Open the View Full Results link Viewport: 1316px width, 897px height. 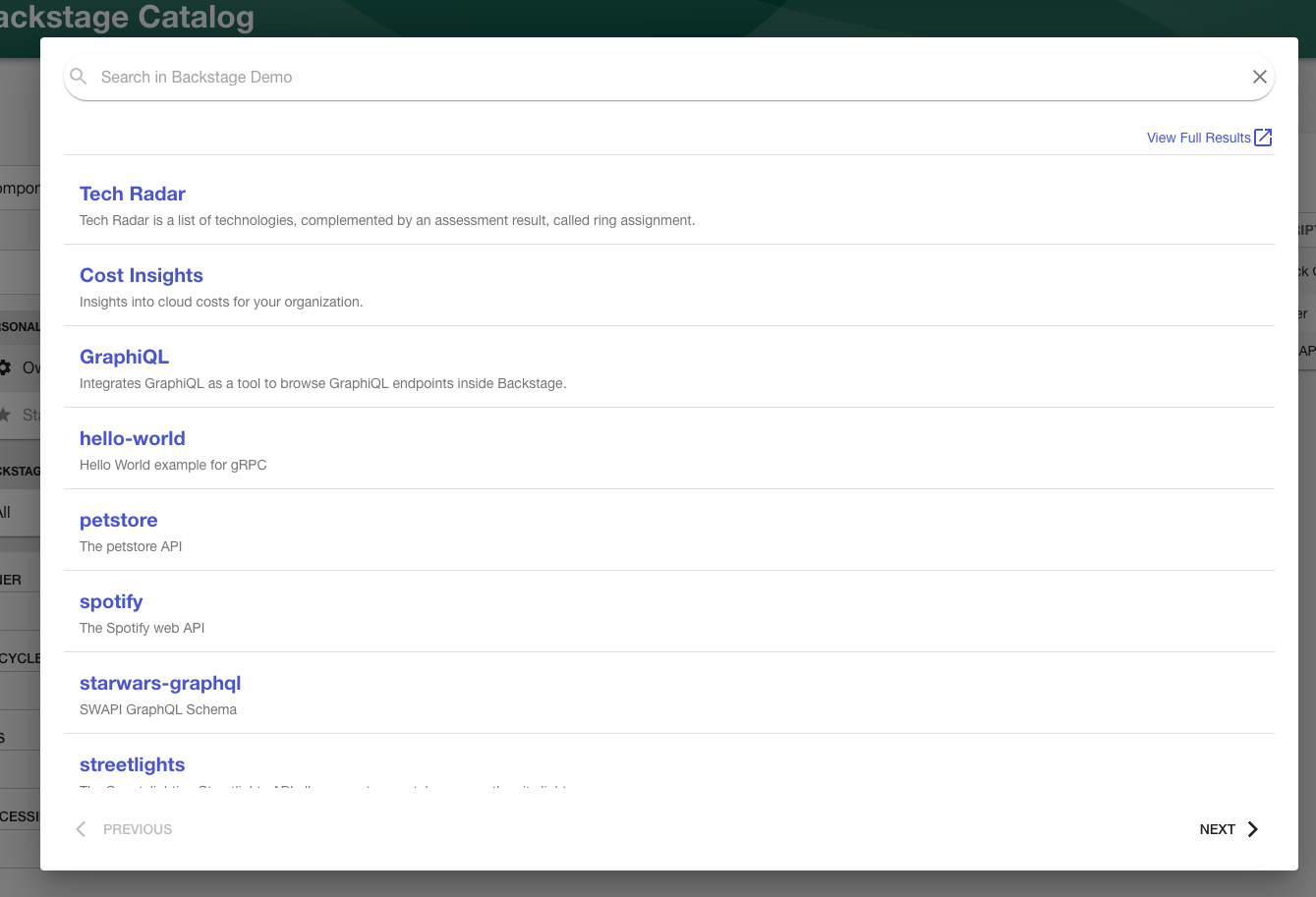tap(1198, 138)
